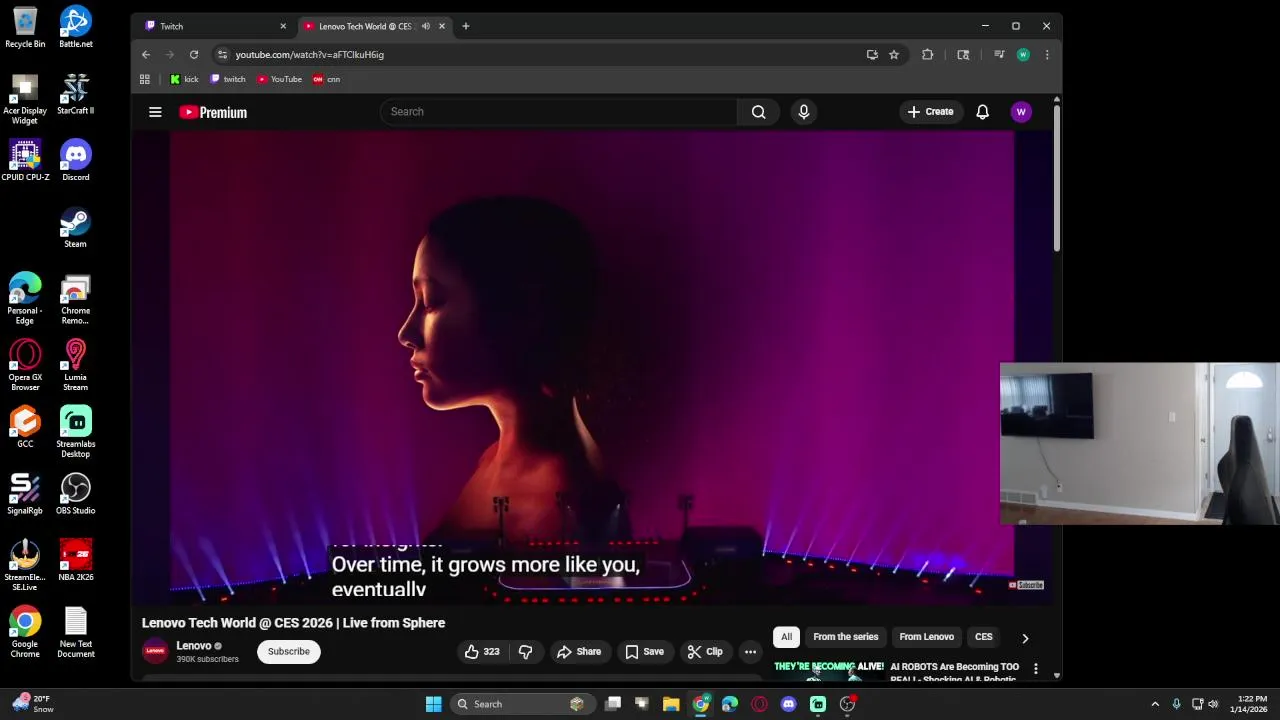The image size is (1280, 720).
Task: Open Discord desktop shortcut
Action: pos(75,160)
